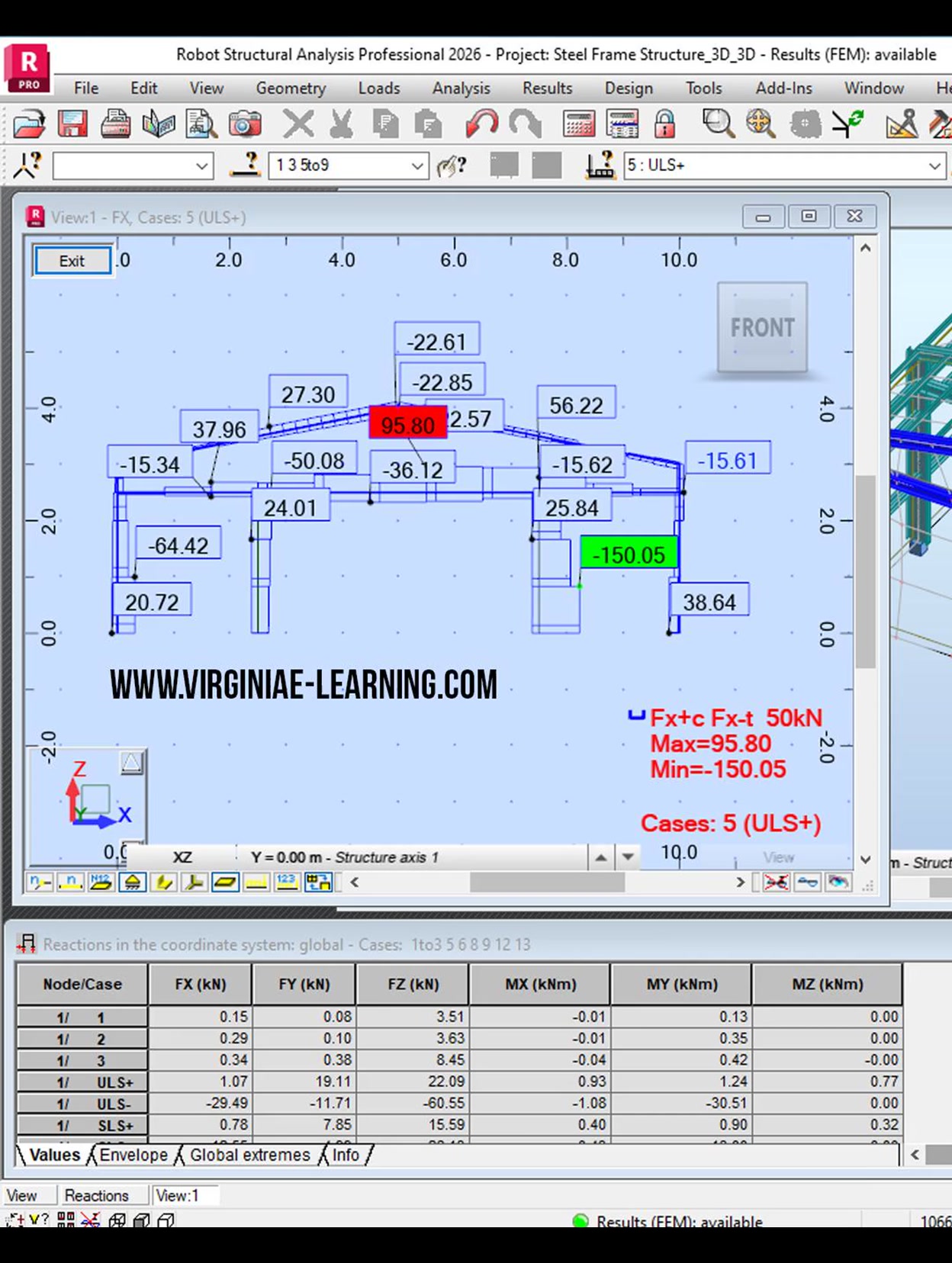
Task: Click the FX (kN) column header
Action: (201, 984)
